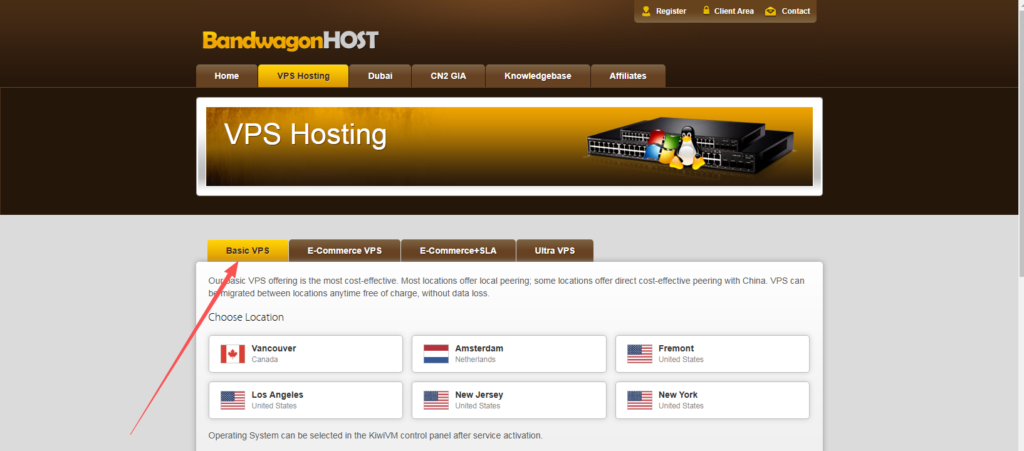Visit the Affiliates page
The height and width of the screenshot is (451, 1024).
pos(628,76)
